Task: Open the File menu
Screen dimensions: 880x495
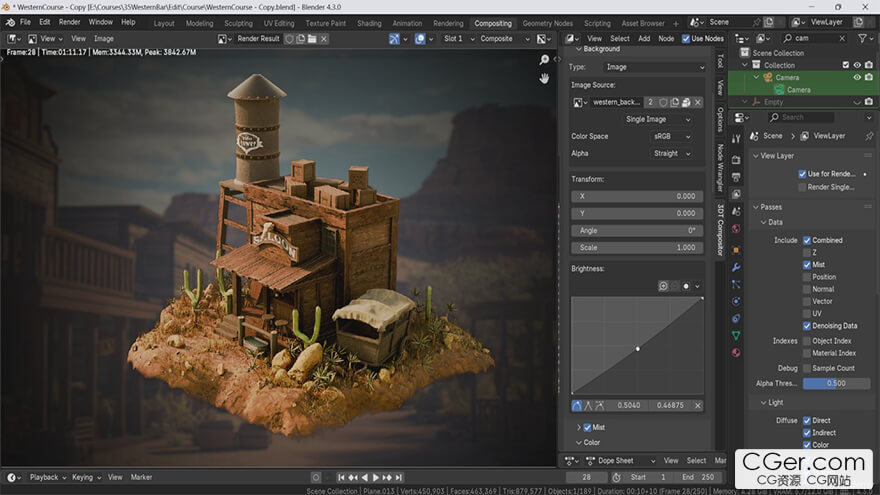Action: [x=25, y=22]
